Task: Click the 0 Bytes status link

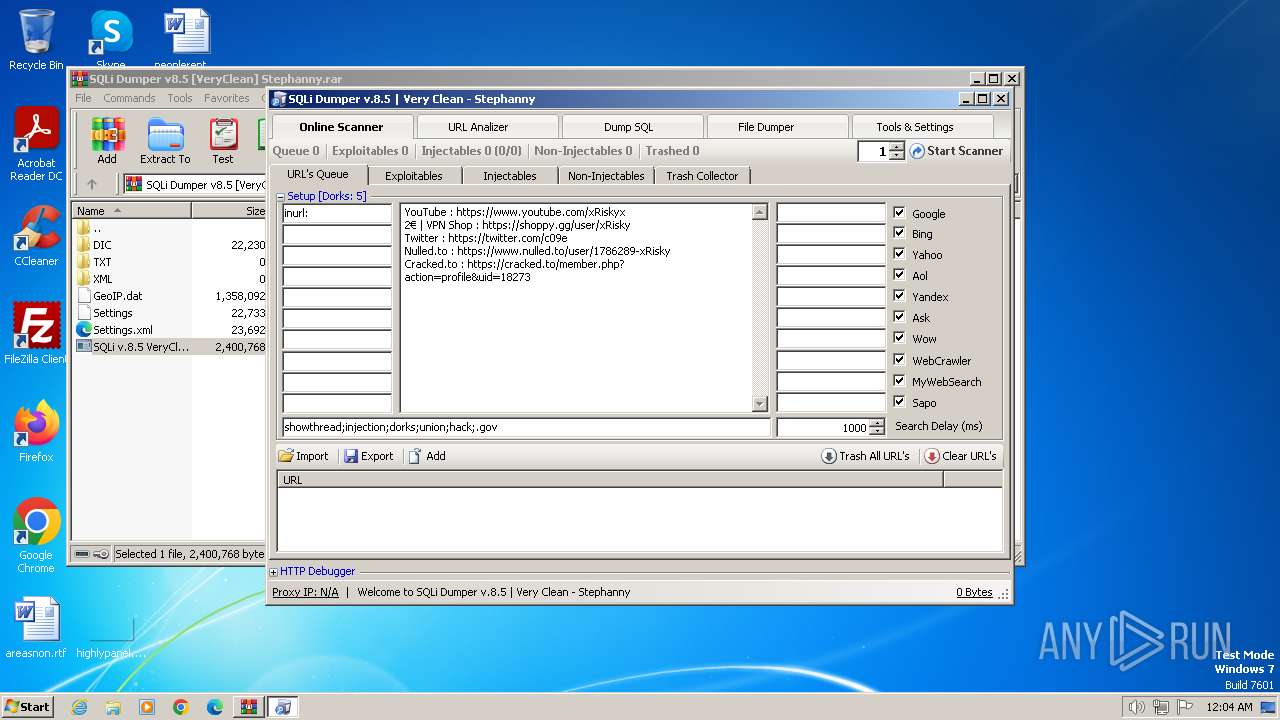Action: (974, 592)
